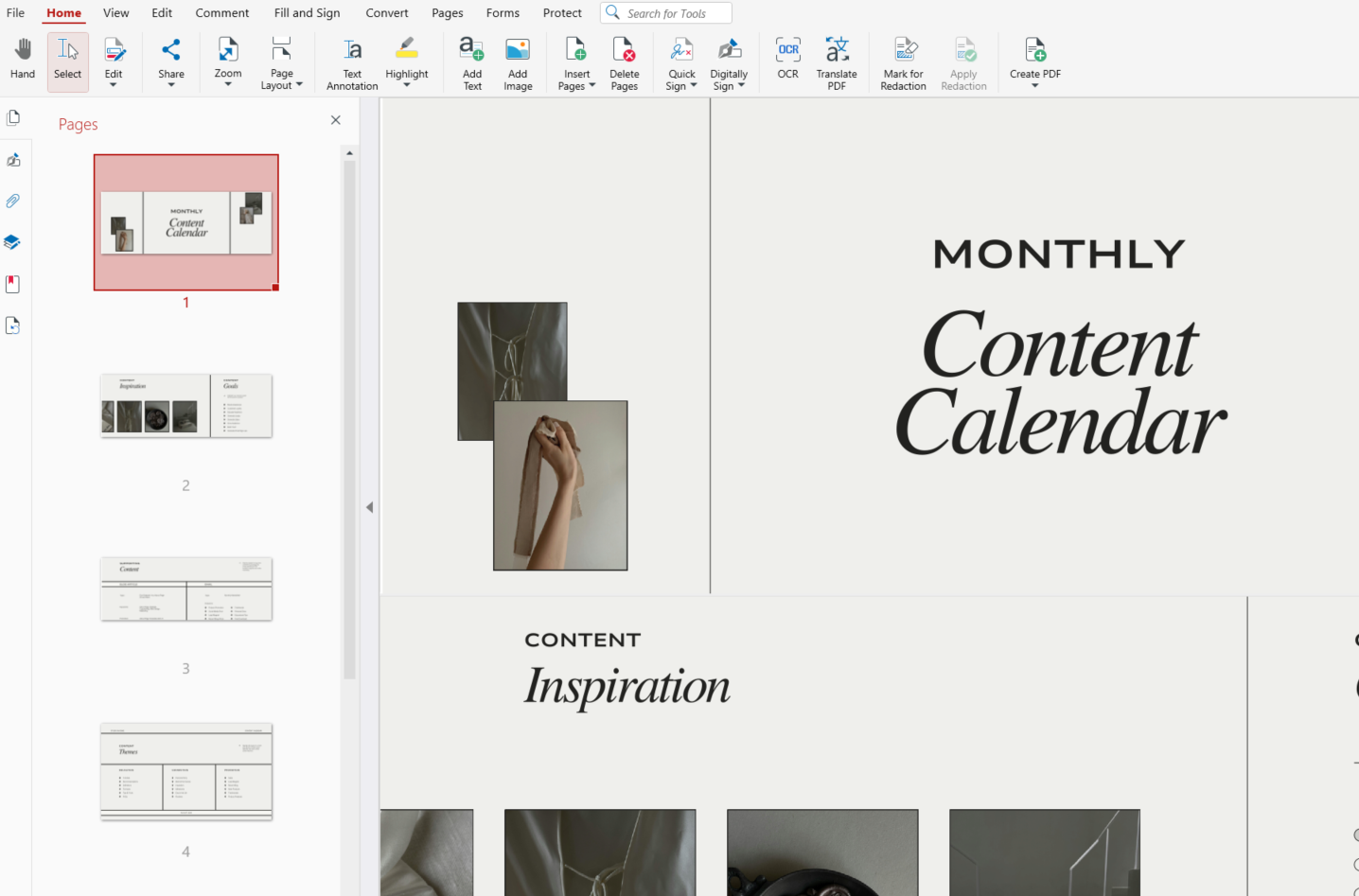
Task: Select the page 3 thumbnail
Action: 186,589
